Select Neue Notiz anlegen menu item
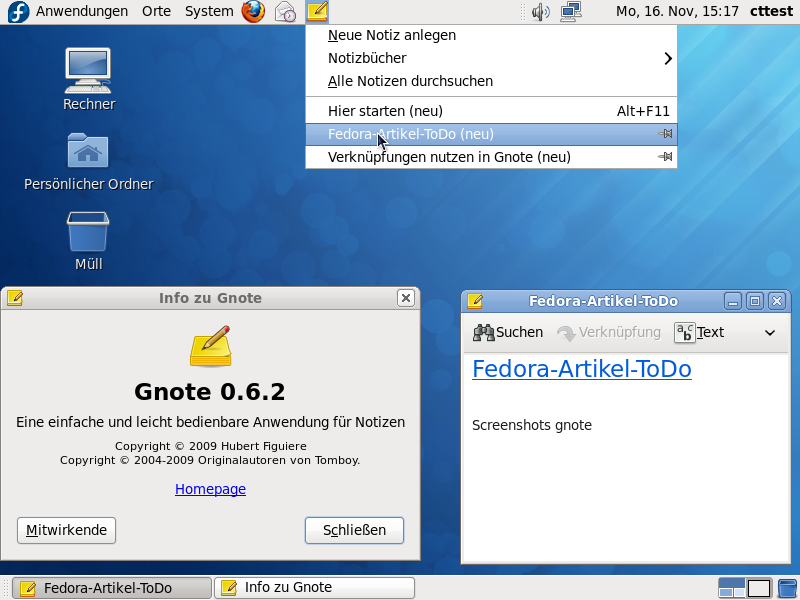 (x=392, y=35)
